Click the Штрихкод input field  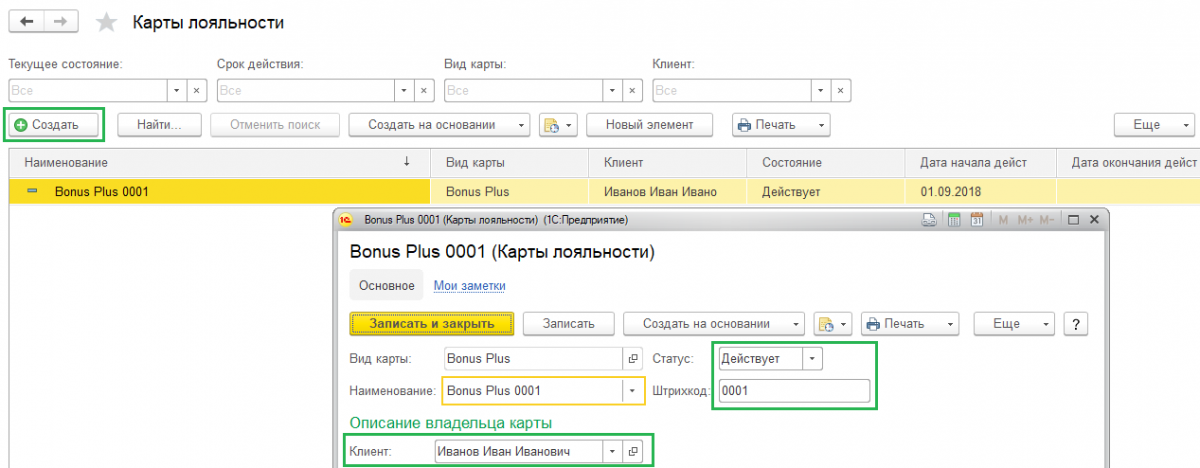pyautogui.click(x=794, y=391)
